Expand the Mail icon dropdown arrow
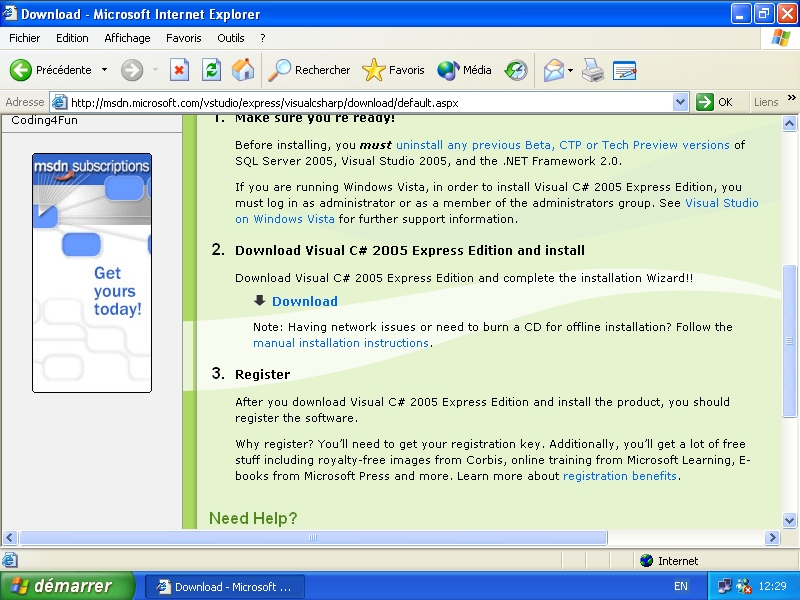 click(x=570, y=70)
